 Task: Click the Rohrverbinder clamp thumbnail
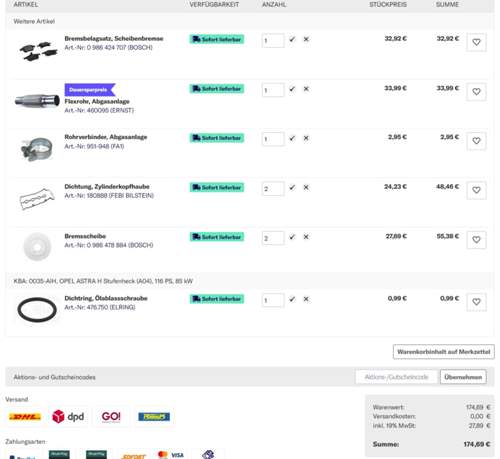point(37,149)
